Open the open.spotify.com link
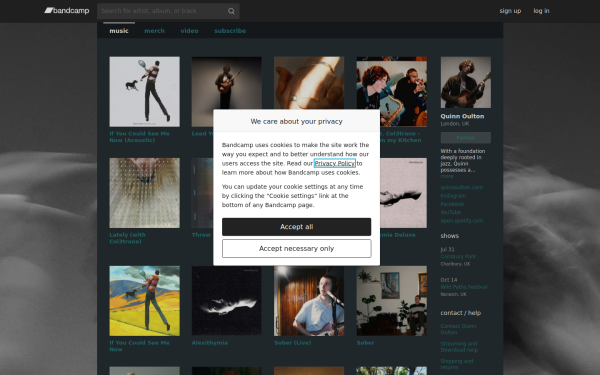The image size is (600, 375). 462,221
